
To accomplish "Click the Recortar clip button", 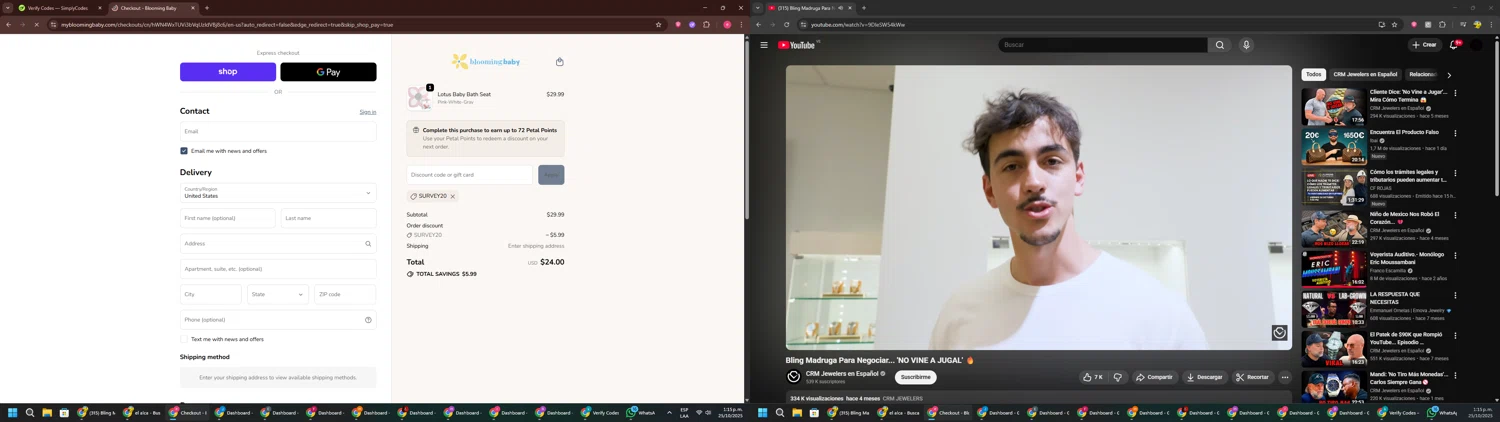I will [x=1252, y=377].
